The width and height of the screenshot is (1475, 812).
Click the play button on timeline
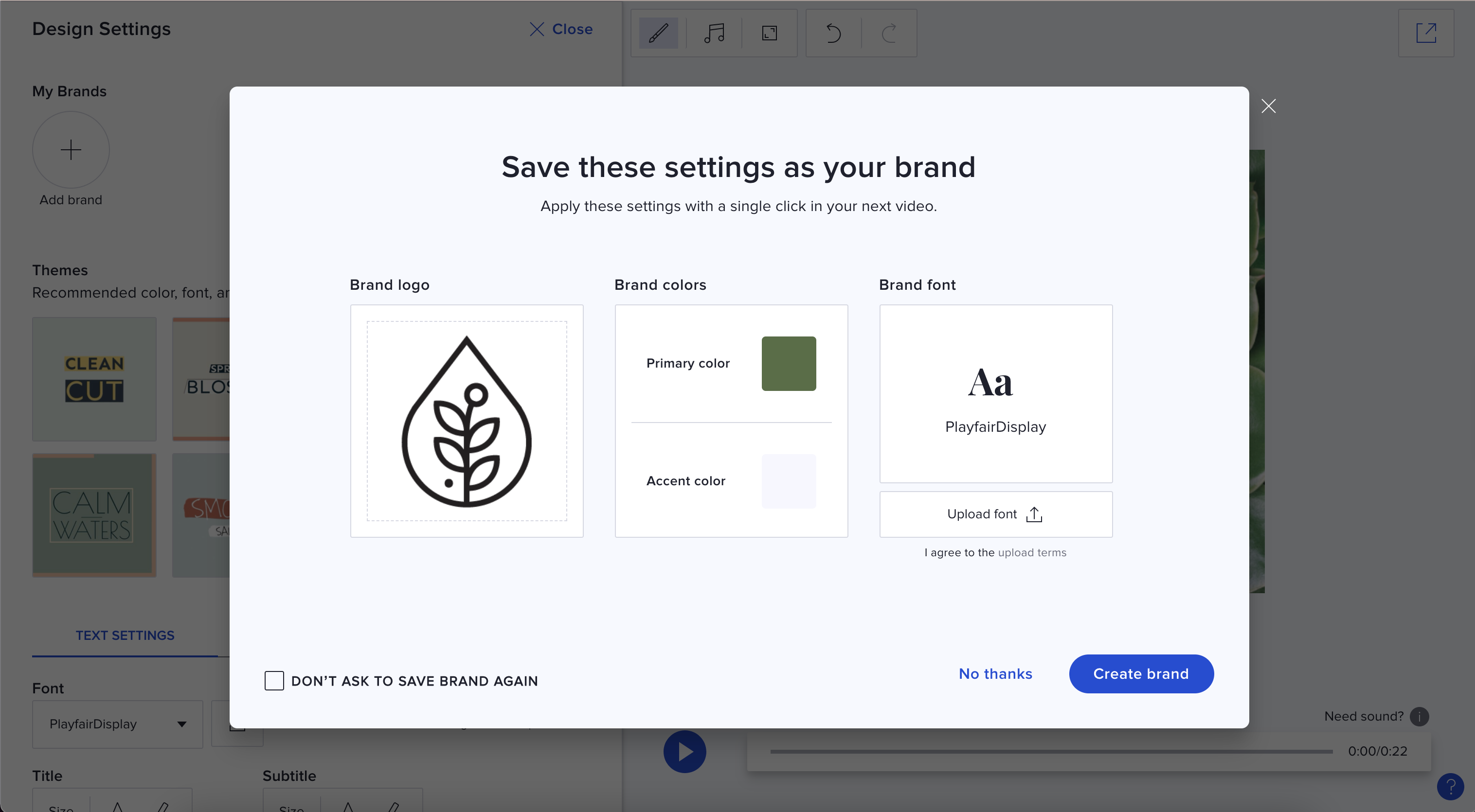tap(684, 751)
